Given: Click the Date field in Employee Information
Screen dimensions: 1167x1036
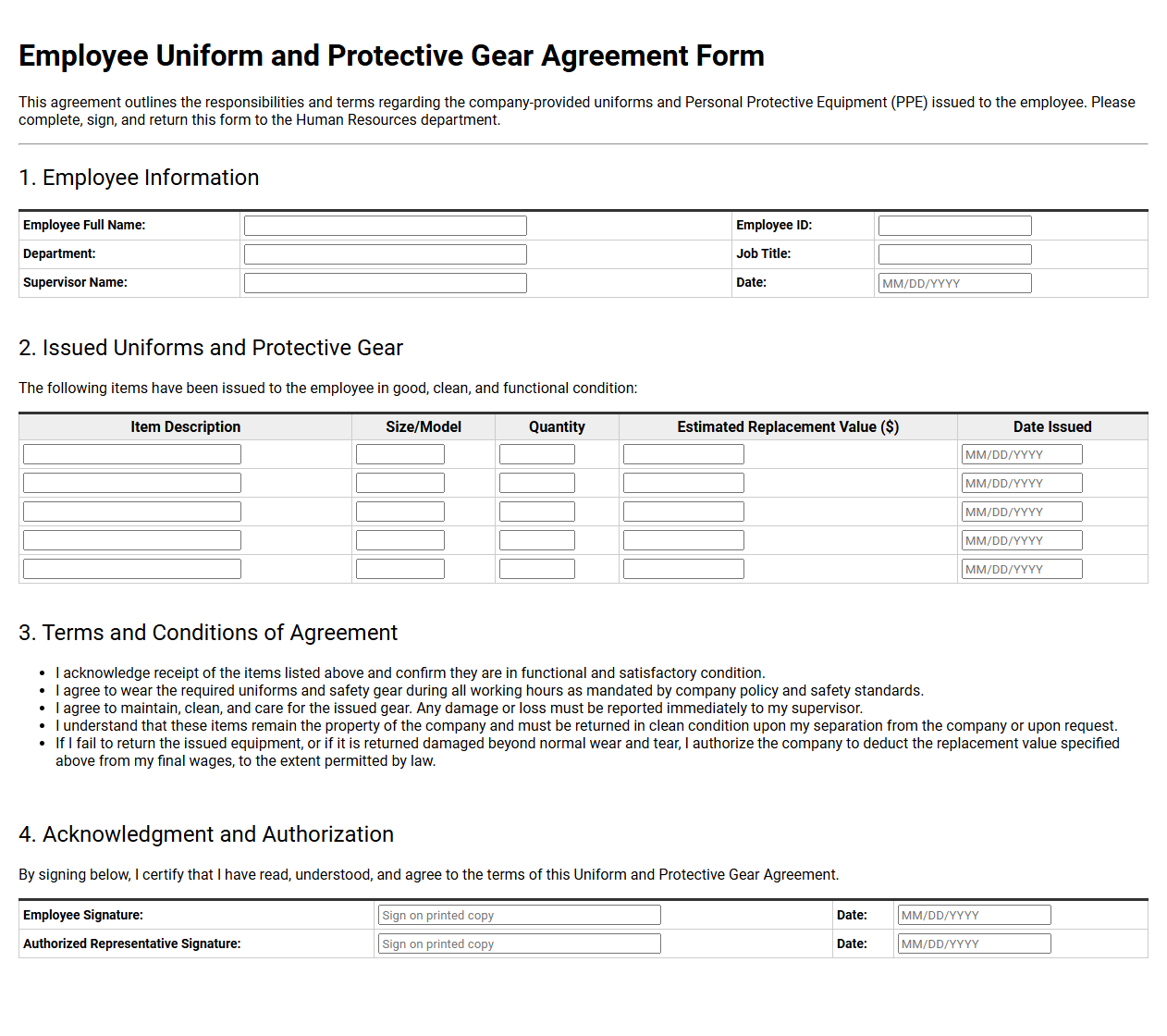Looking at the screenshot, I should [x=954, y=283].
